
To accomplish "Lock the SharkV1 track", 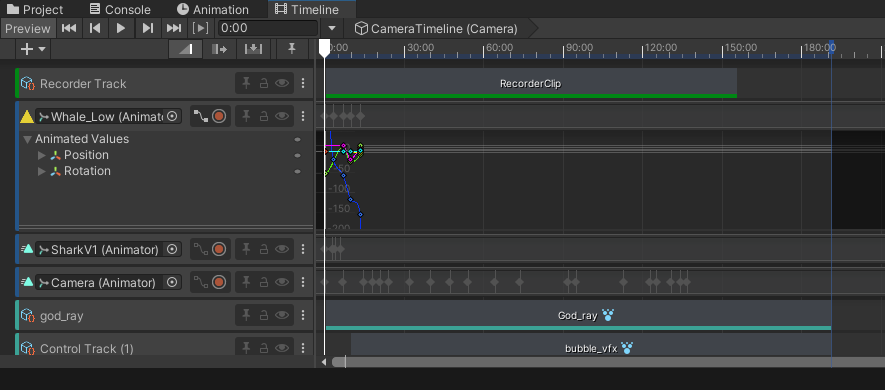I will tap(264, 249).
